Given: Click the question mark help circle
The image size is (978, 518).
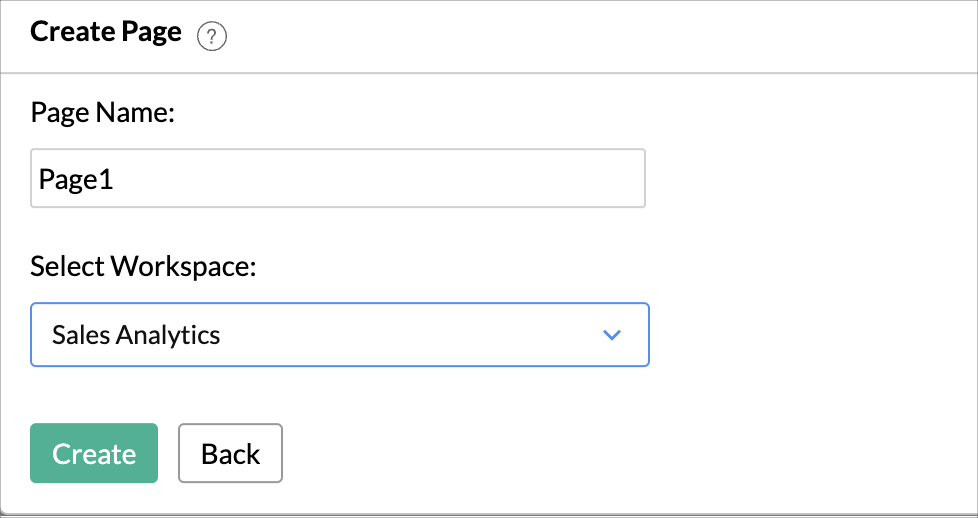Looking at the screenshot, I should click(212, 37).
